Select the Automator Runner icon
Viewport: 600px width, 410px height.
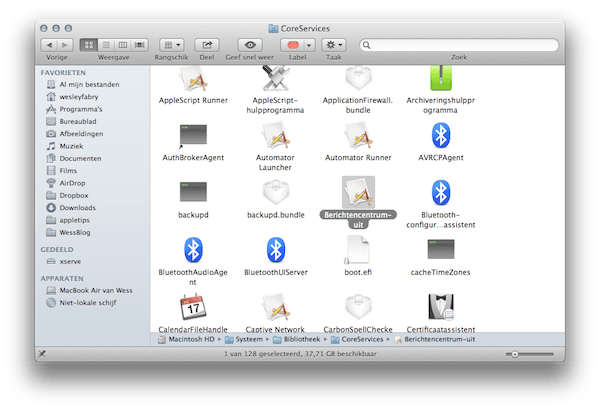pyautogui.click(x=359, y=135)
